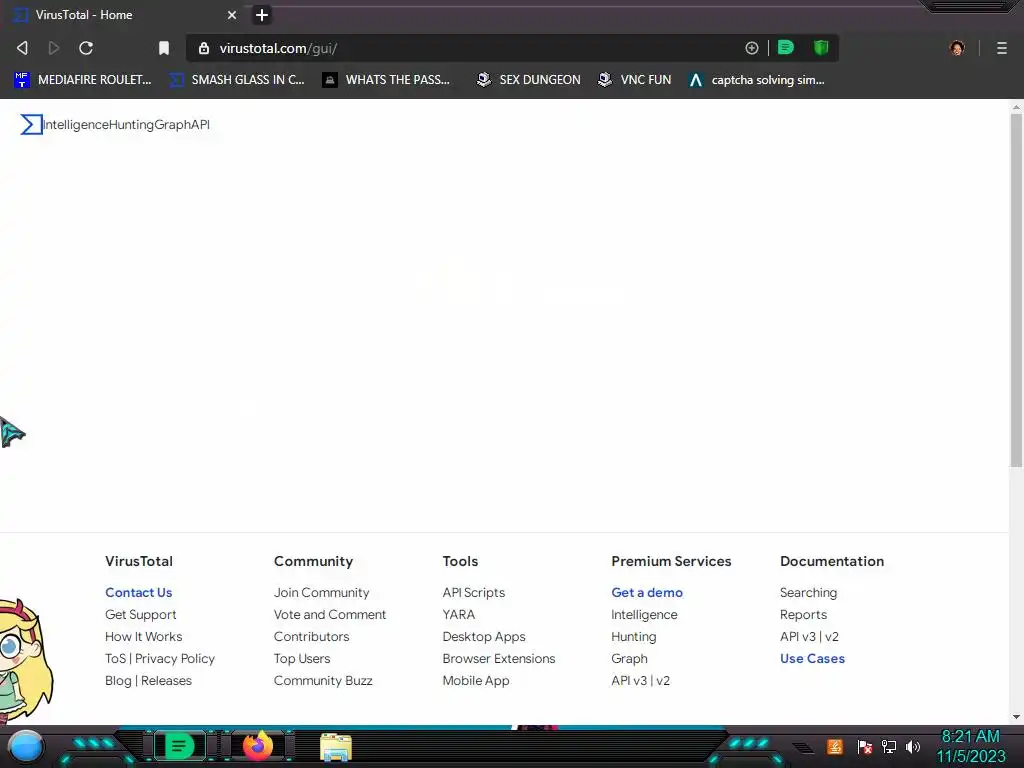Click the VirusTotal sigma logo
This screenshot has width=1024, height=768.
pyautogui.click(x=31, y=124)
